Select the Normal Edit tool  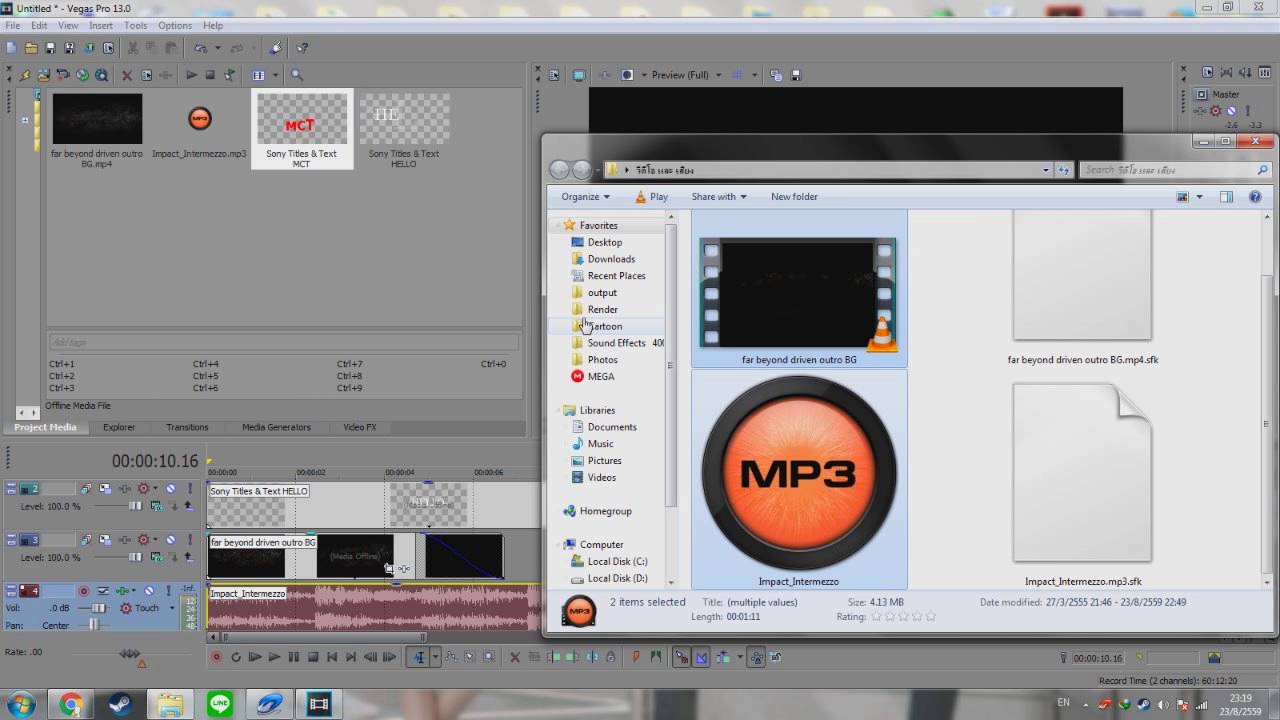pyautogui.click(x=420, y=657)
